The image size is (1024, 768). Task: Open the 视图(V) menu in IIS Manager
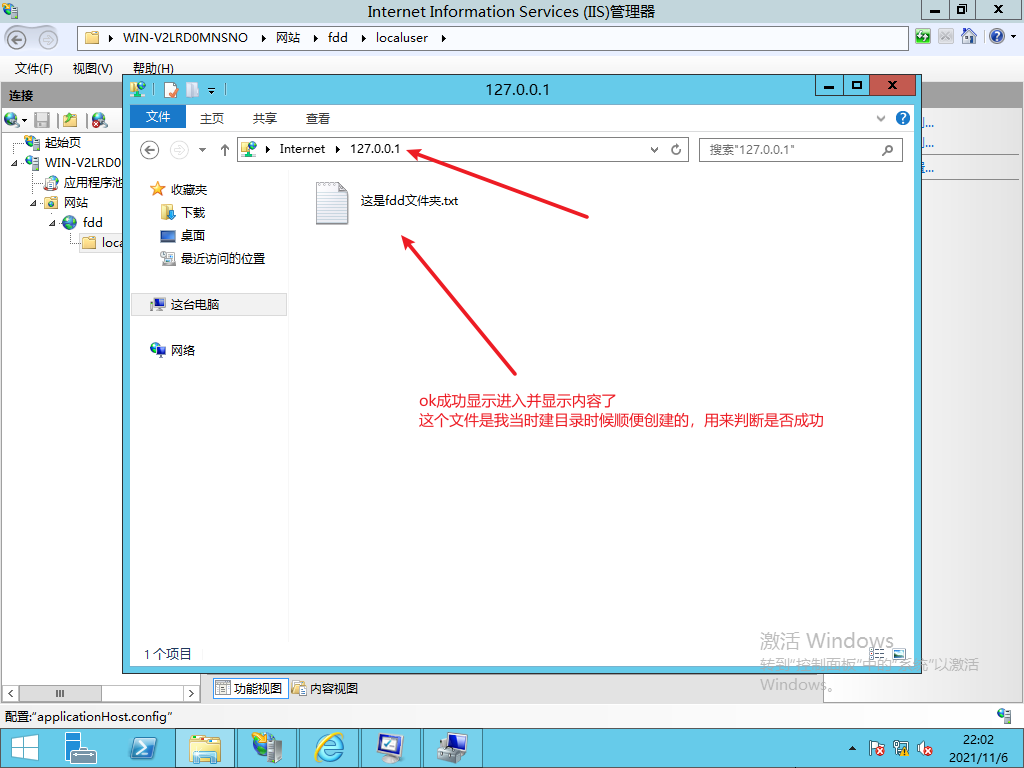click(x=93, y=69)
